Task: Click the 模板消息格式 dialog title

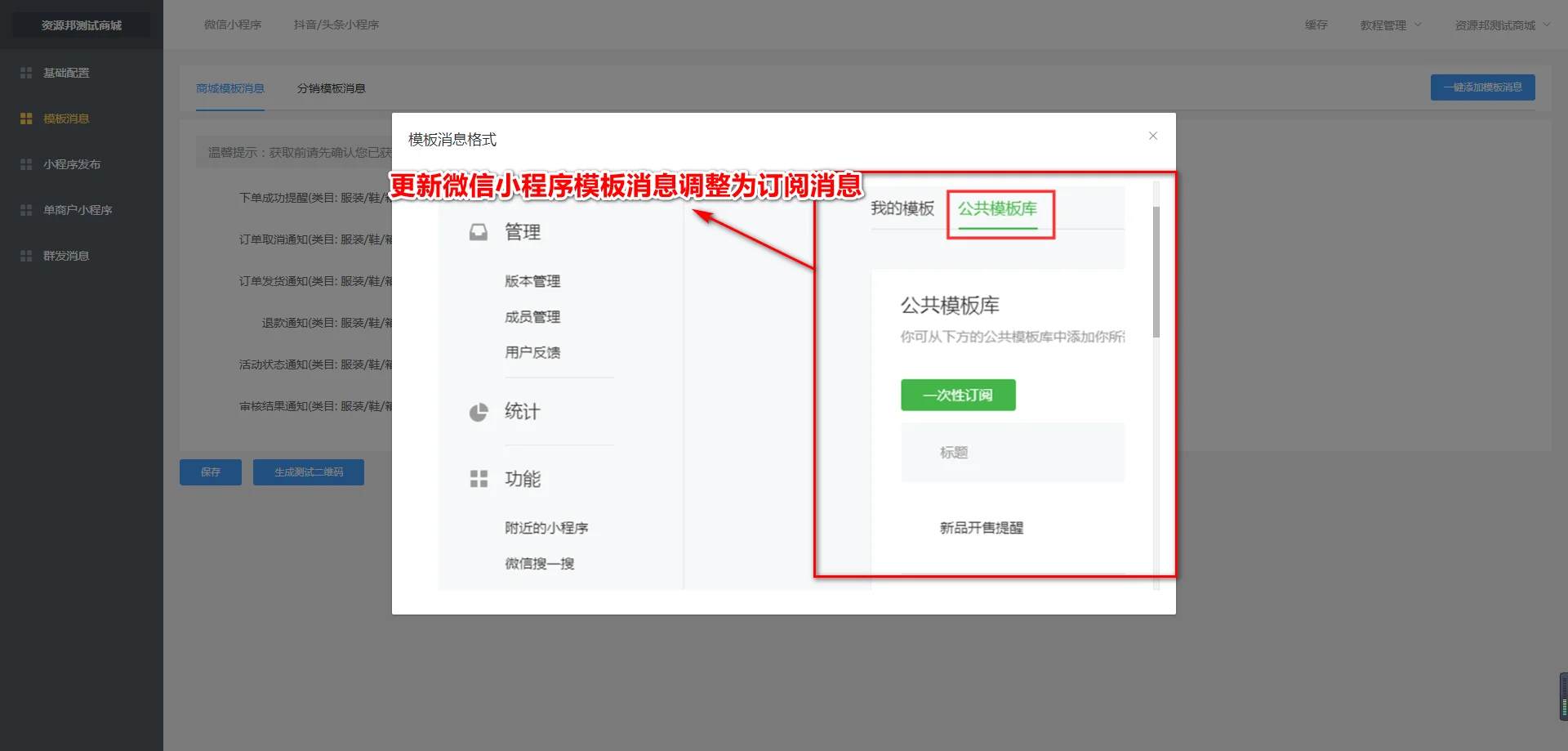Action: [452, 140]
